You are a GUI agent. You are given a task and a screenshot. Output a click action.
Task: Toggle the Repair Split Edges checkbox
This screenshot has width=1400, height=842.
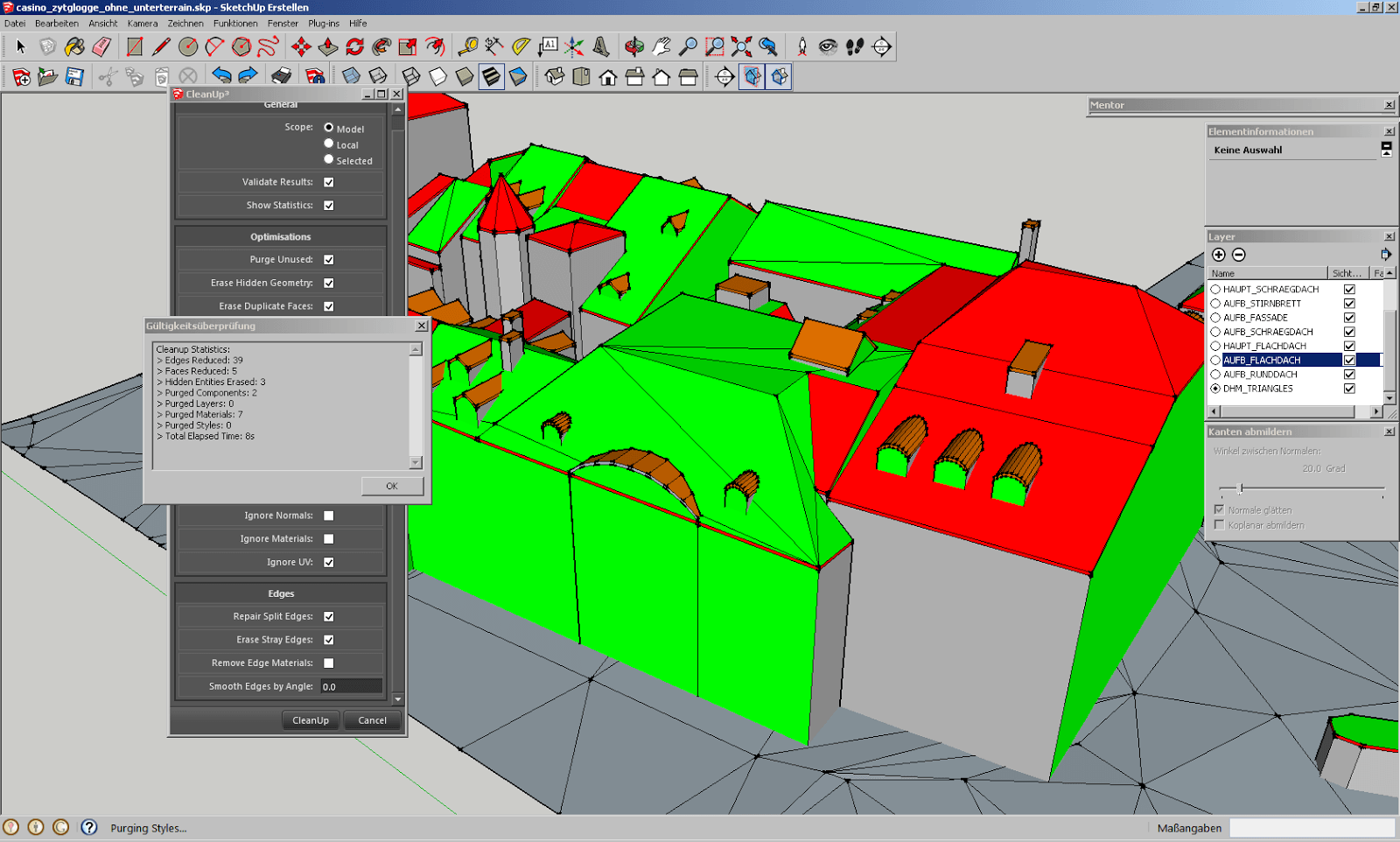coord(329,616)
